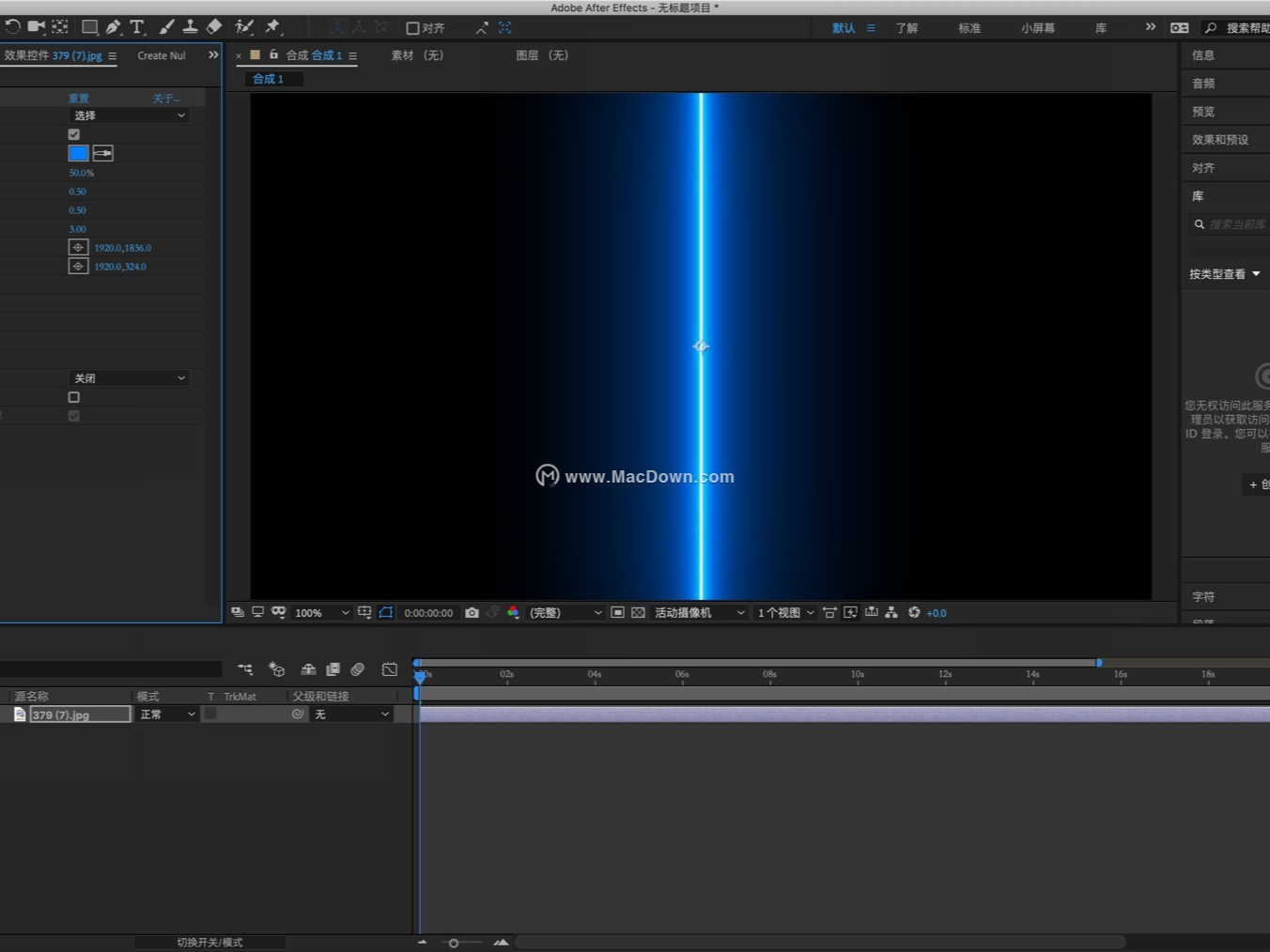
Task: Take a snapshot of the composition view
Action: [x=472, y=612]
